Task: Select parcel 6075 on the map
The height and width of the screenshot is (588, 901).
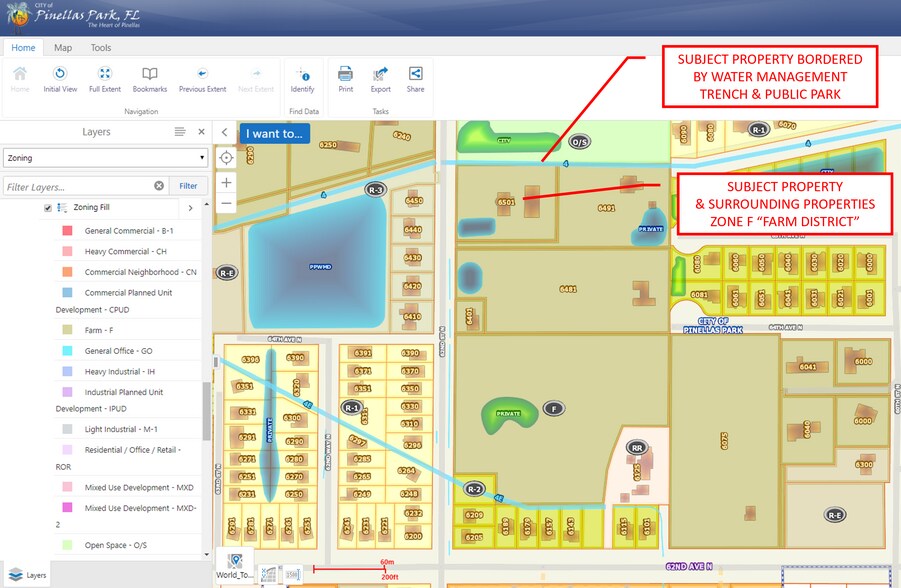Action: point(724,440)
